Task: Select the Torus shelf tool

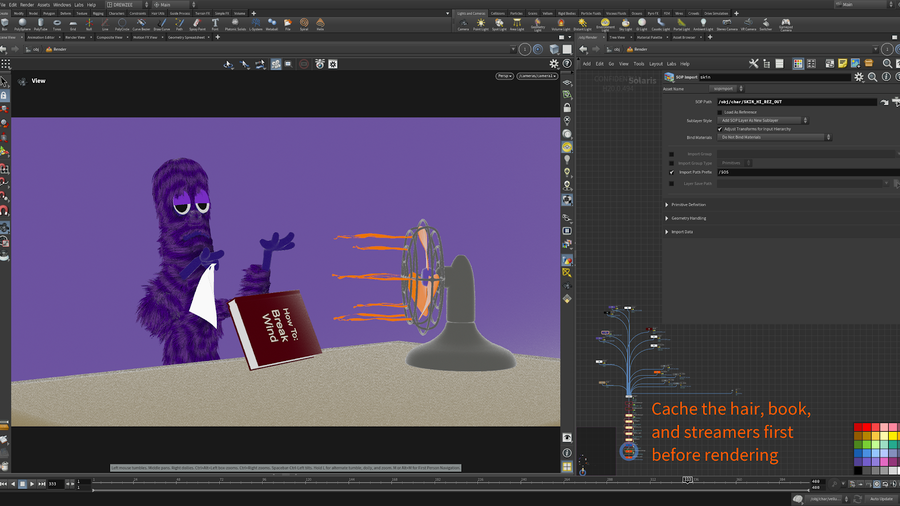Action: point(57,25)
